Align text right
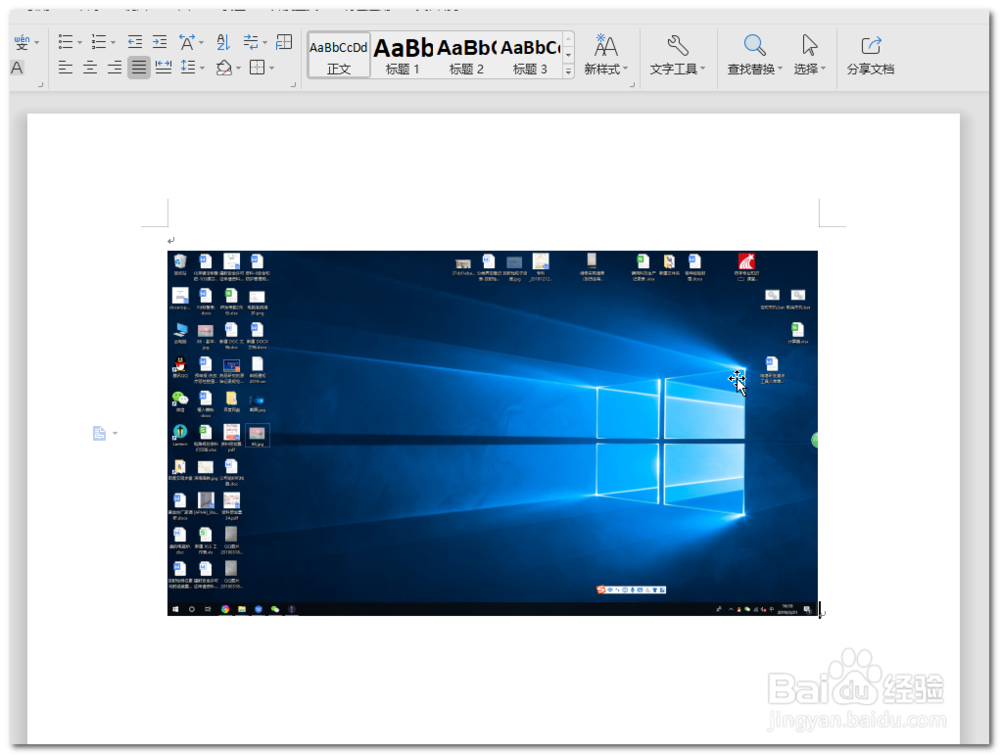 114,67
